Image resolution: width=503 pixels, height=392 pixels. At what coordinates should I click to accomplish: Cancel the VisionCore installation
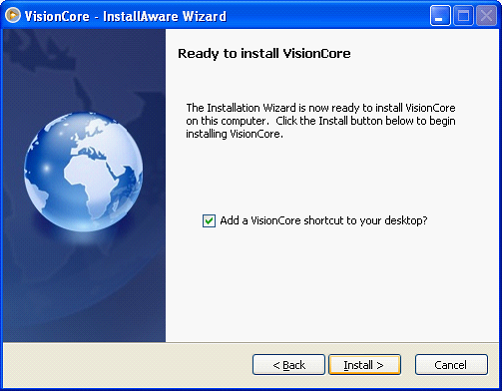[451, 365]
